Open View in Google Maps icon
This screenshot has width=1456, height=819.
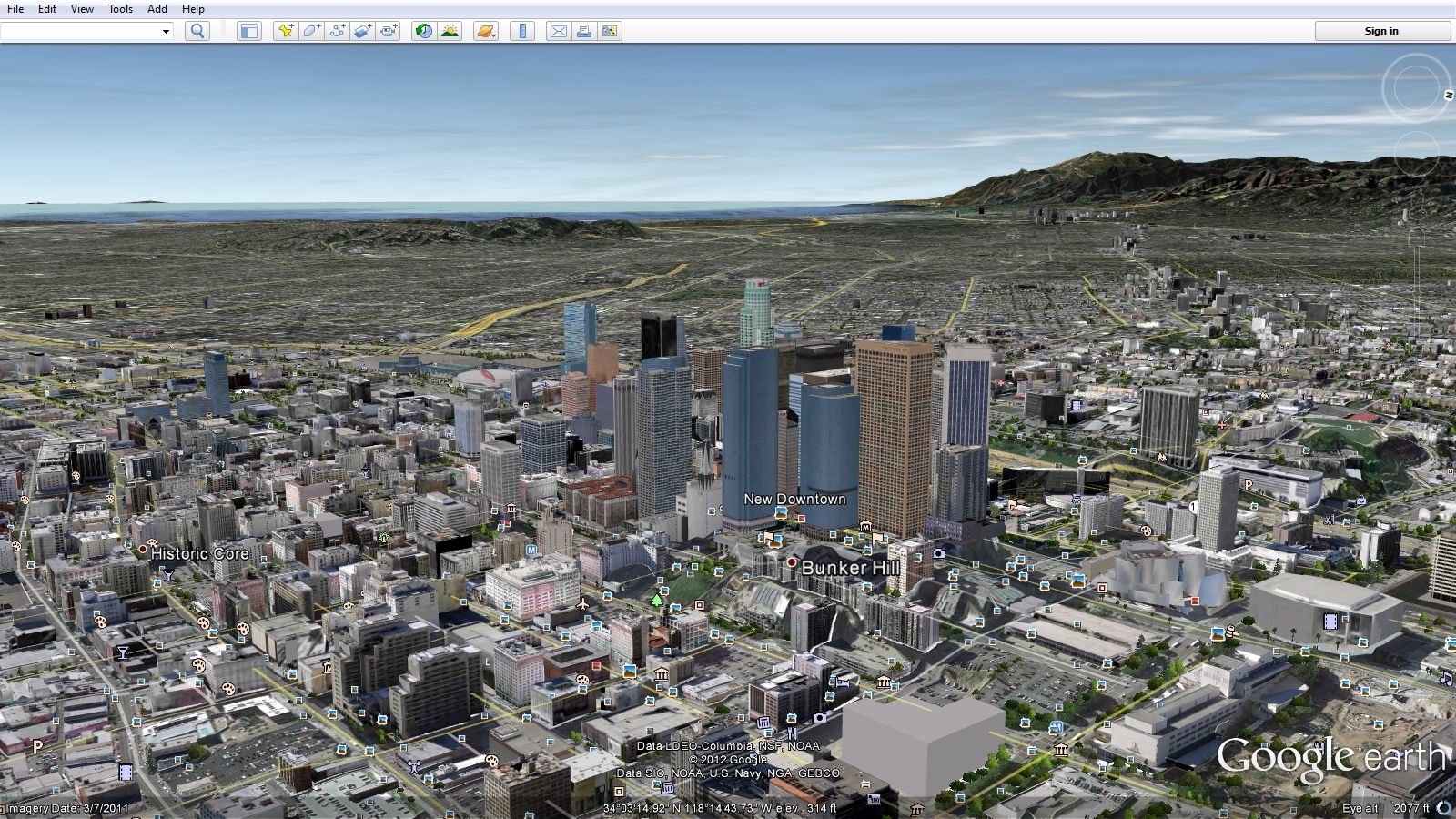(610, 31)
